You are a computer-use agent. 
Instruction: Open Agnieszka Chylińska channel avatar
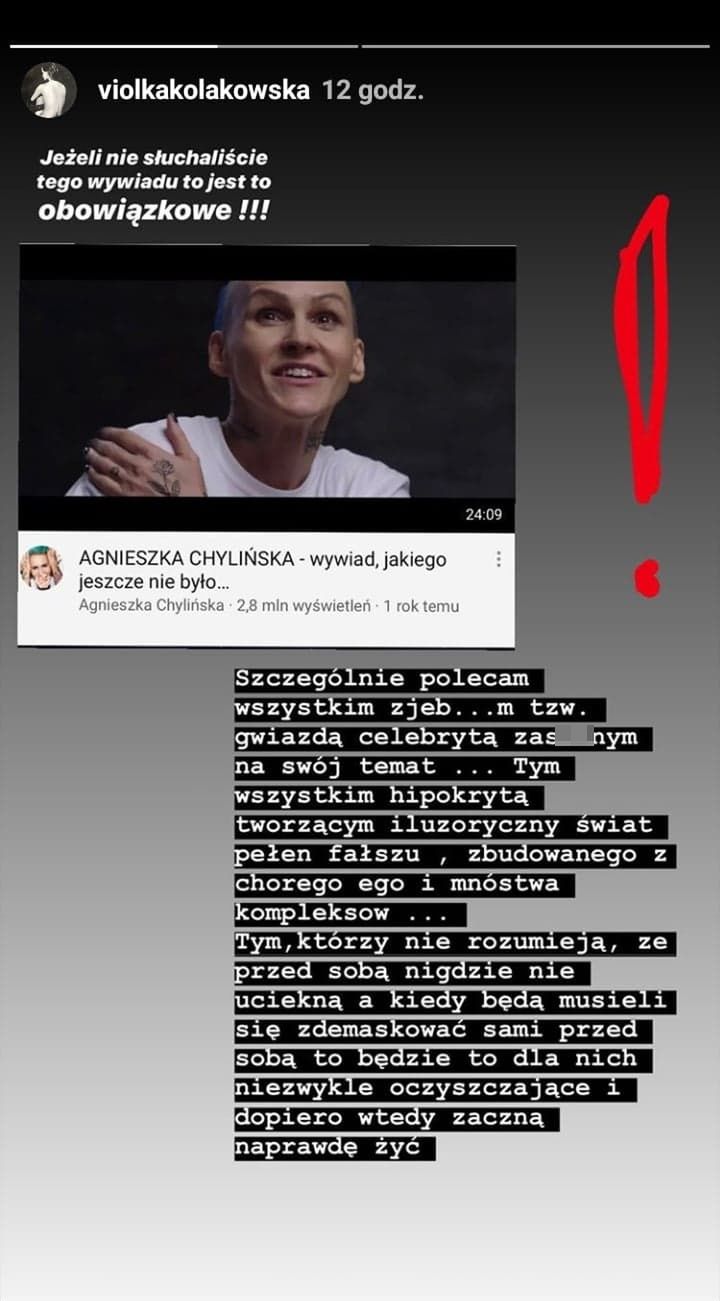point(42,568)
